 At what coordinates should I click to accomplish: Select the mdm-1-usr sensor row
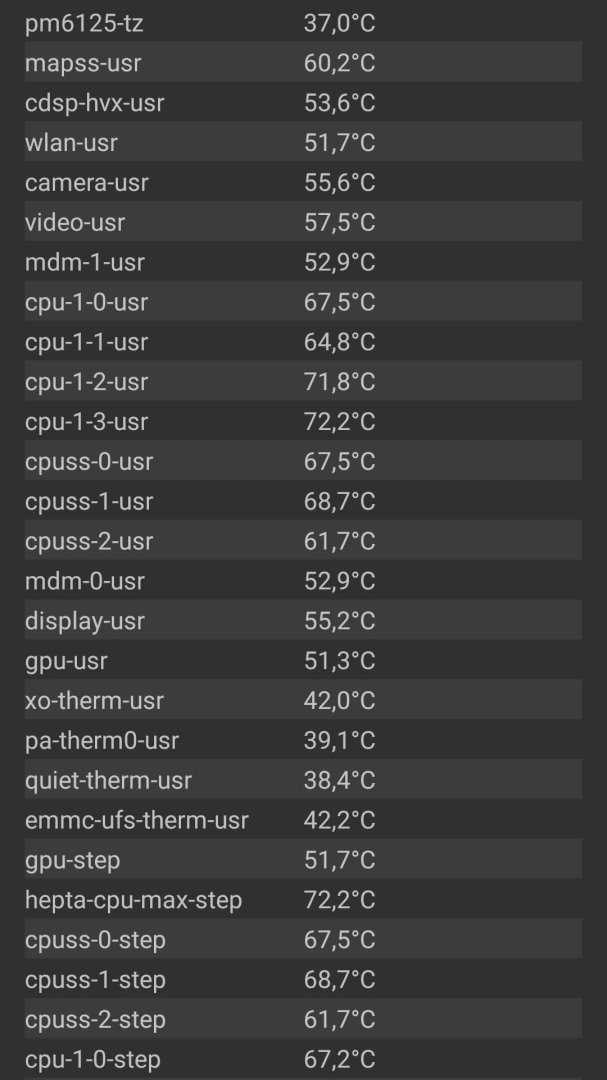[x=303, y=262]
